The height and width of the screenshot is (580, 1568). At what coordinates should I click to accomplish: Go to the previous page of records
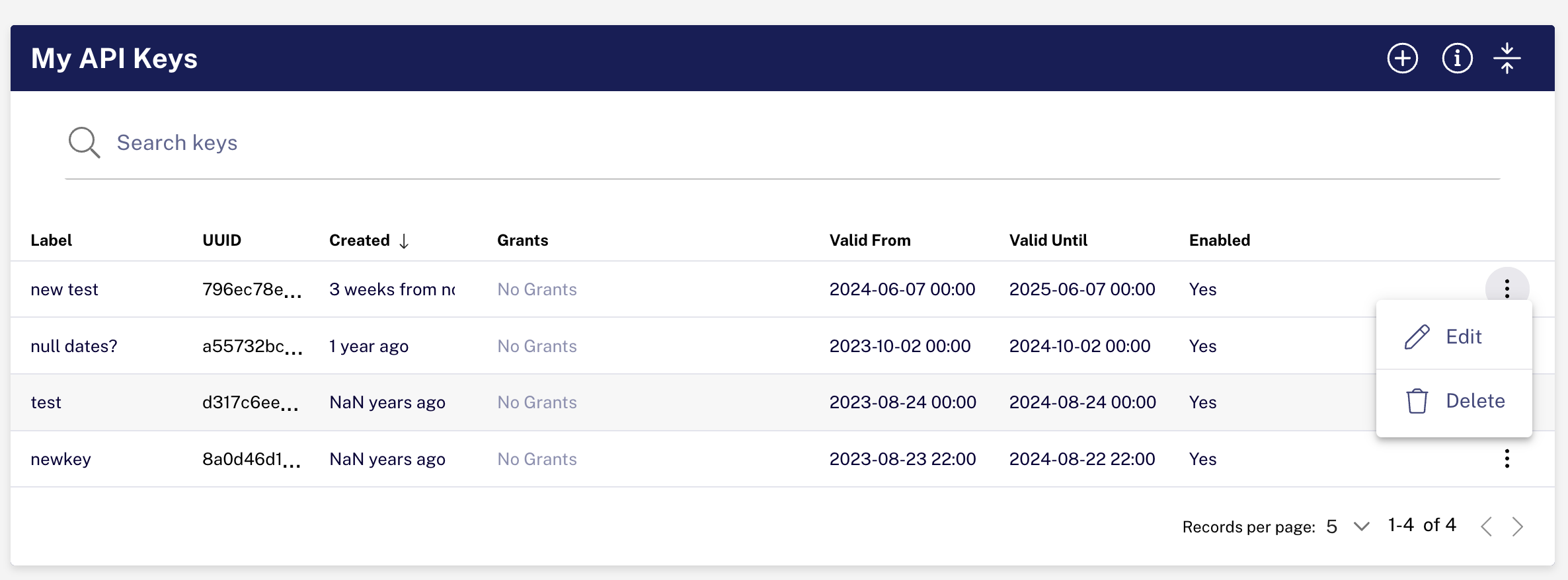coord(1486,526)
